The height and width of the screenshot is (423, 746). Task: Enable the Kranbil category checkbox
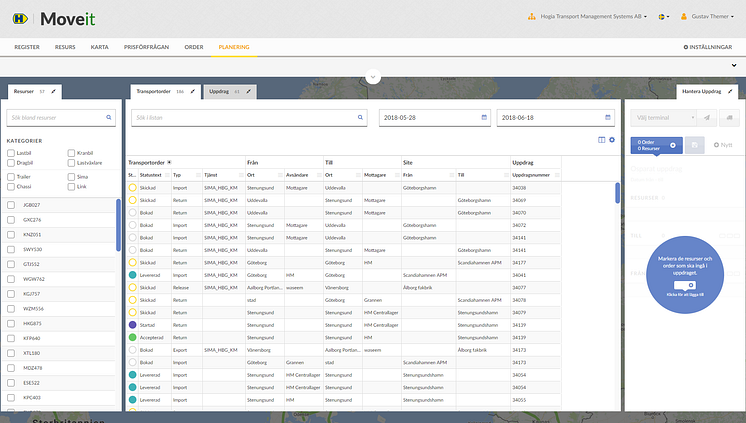click(71, 153)
